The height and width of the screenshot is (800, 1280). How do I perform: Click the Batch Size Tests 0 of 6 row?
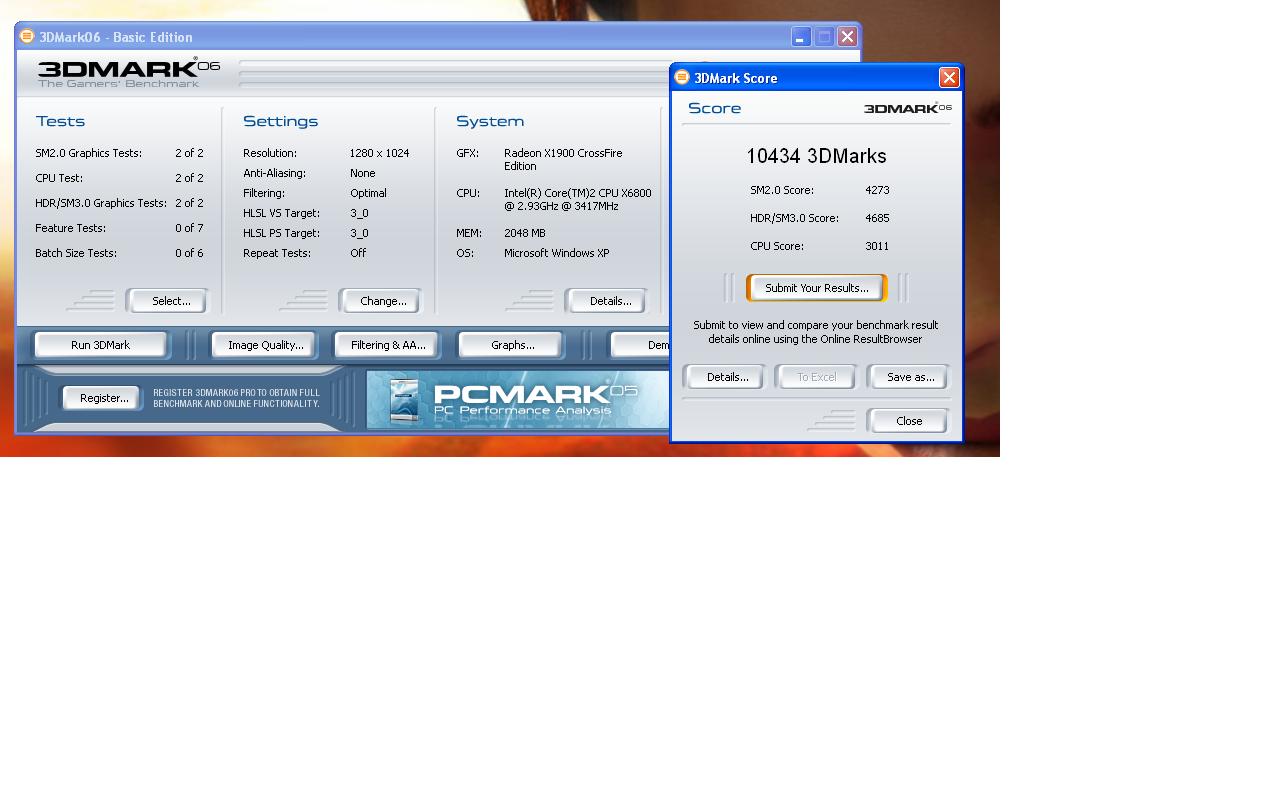[119, 253]
